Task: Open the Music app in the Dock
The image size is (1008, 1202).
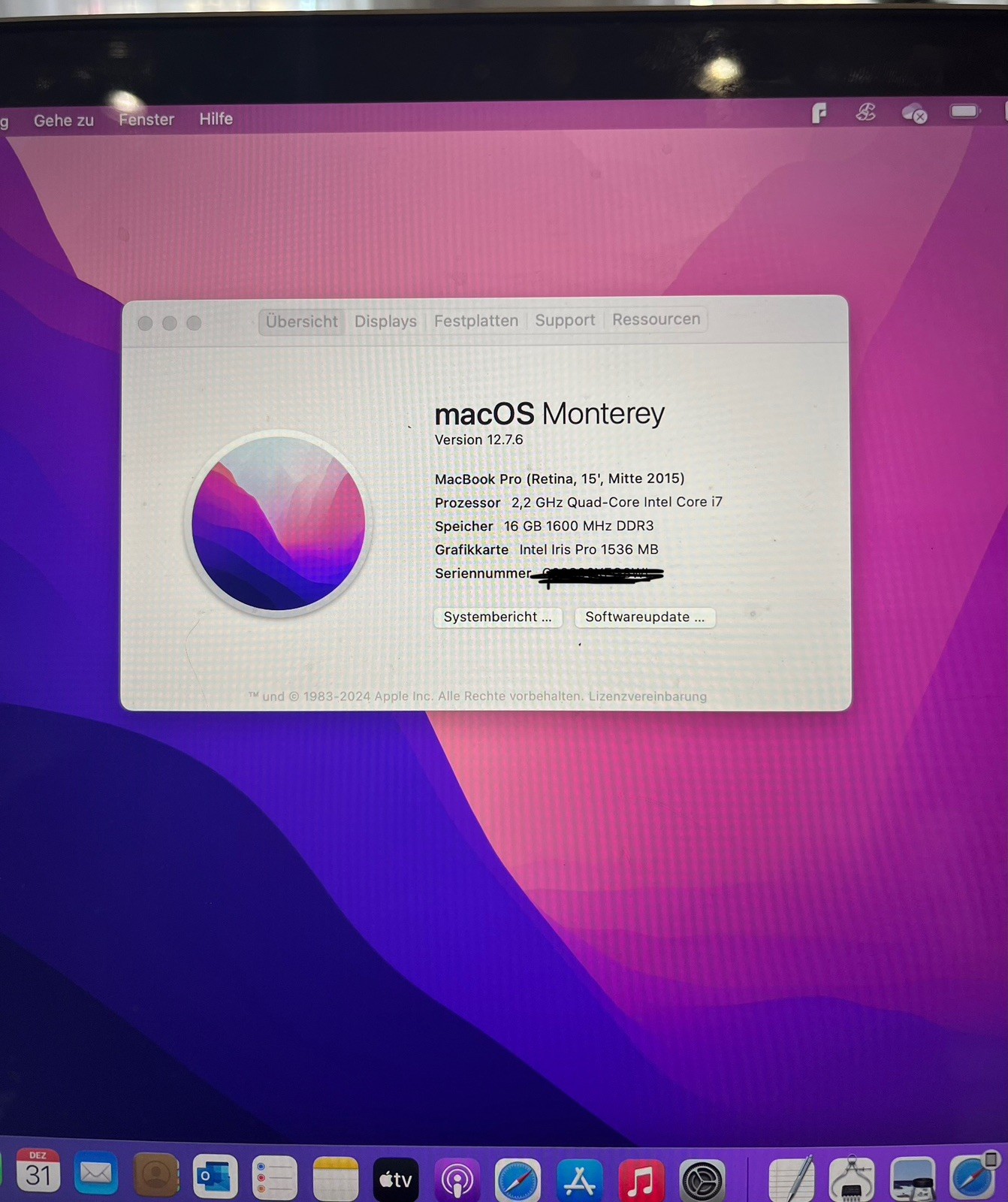Action: [641, 1181]
